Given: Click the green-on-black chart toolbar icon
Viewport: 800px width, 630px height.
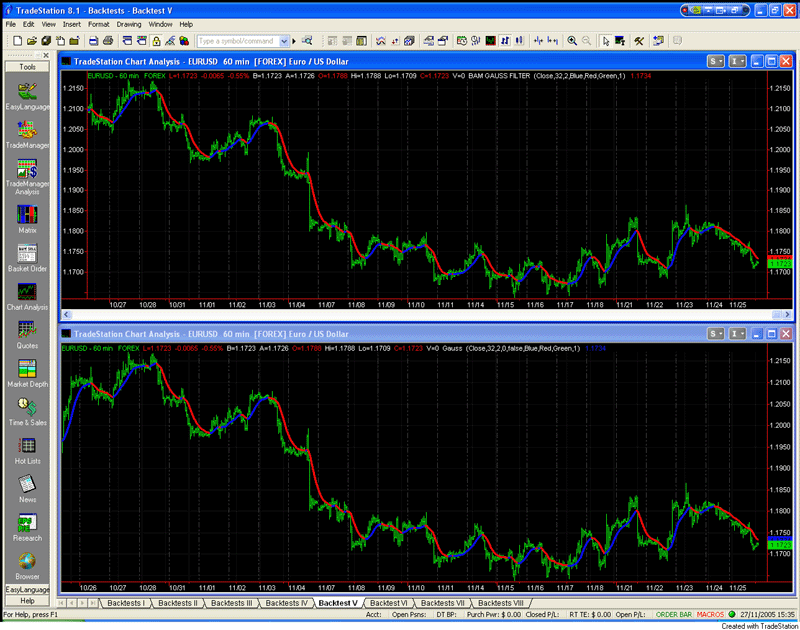Looking at the screenshot, I should pos(490,41).
